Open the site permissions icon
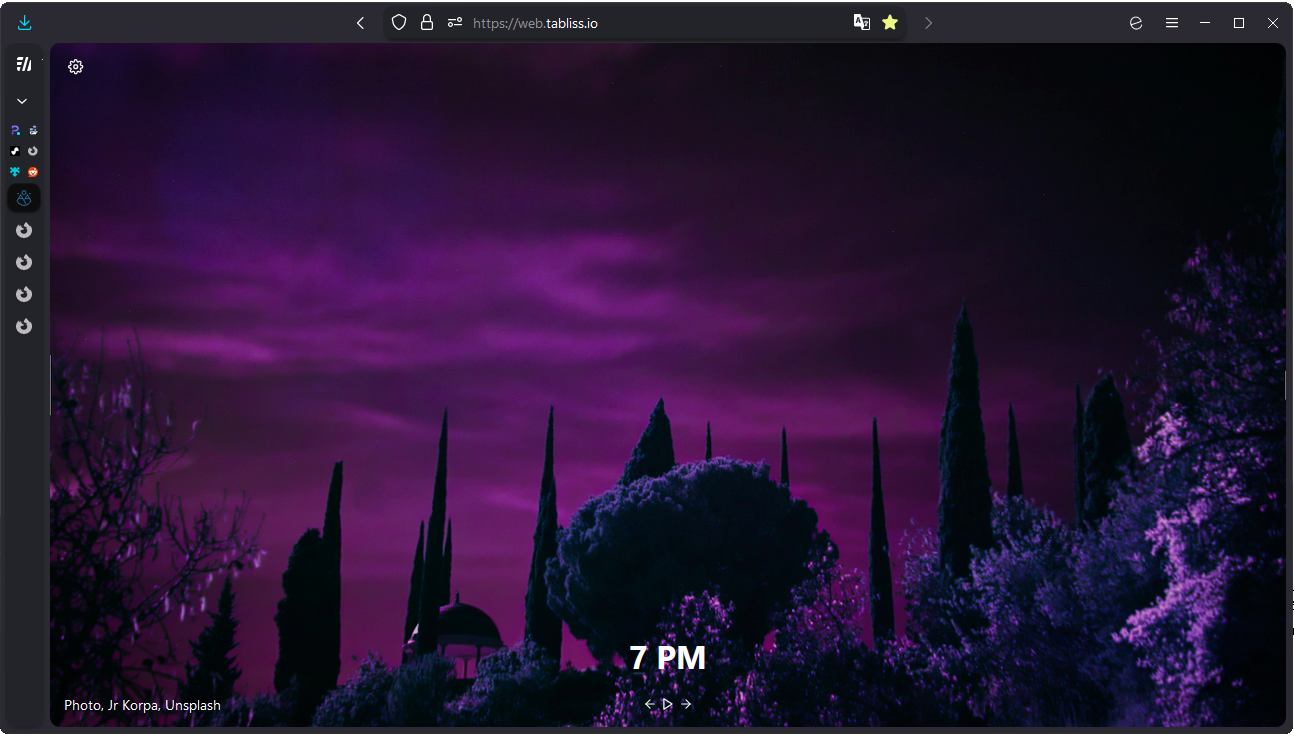This screenshot has width=1294, height=736. 455,22
